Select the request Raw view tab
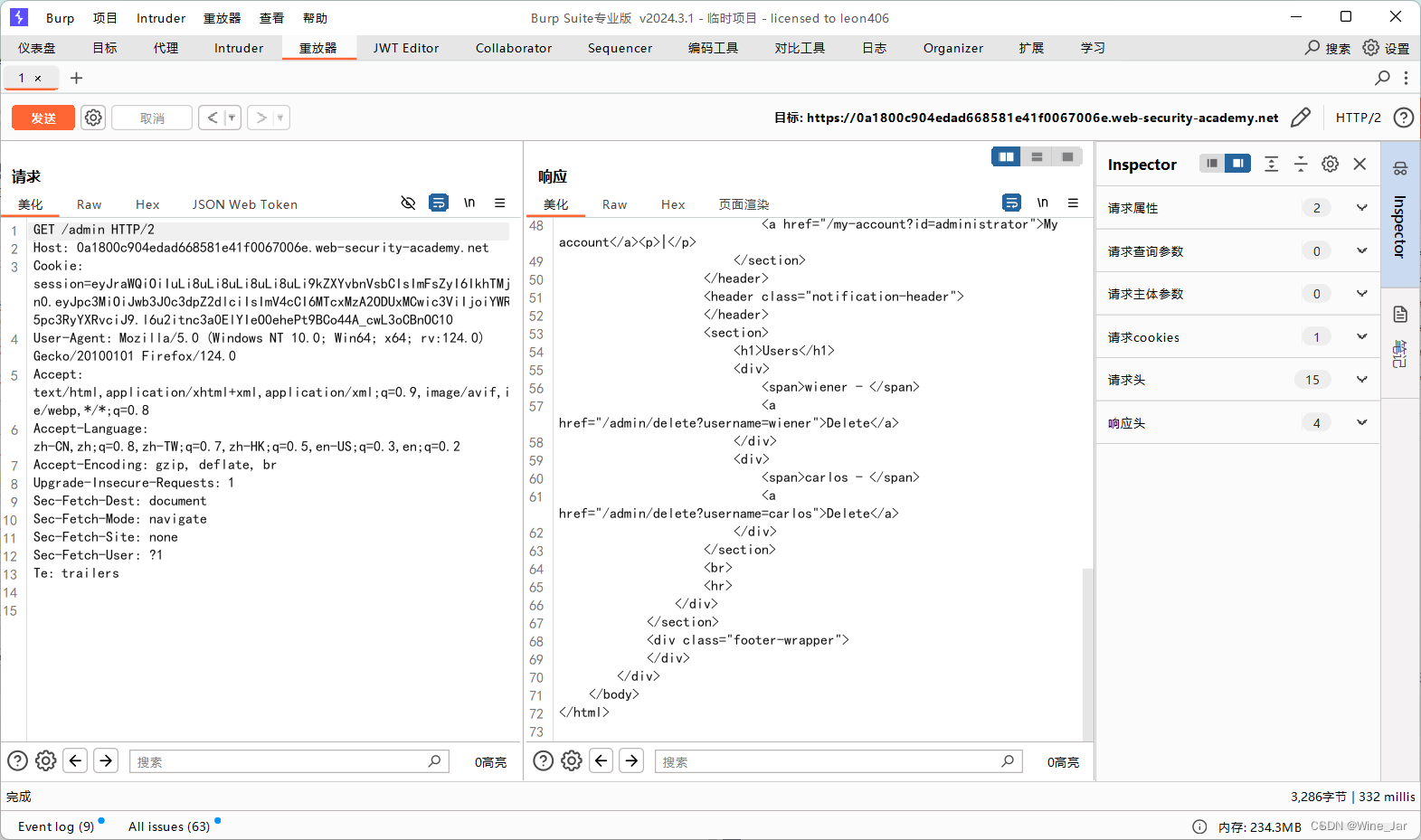 tap(89, 204)
